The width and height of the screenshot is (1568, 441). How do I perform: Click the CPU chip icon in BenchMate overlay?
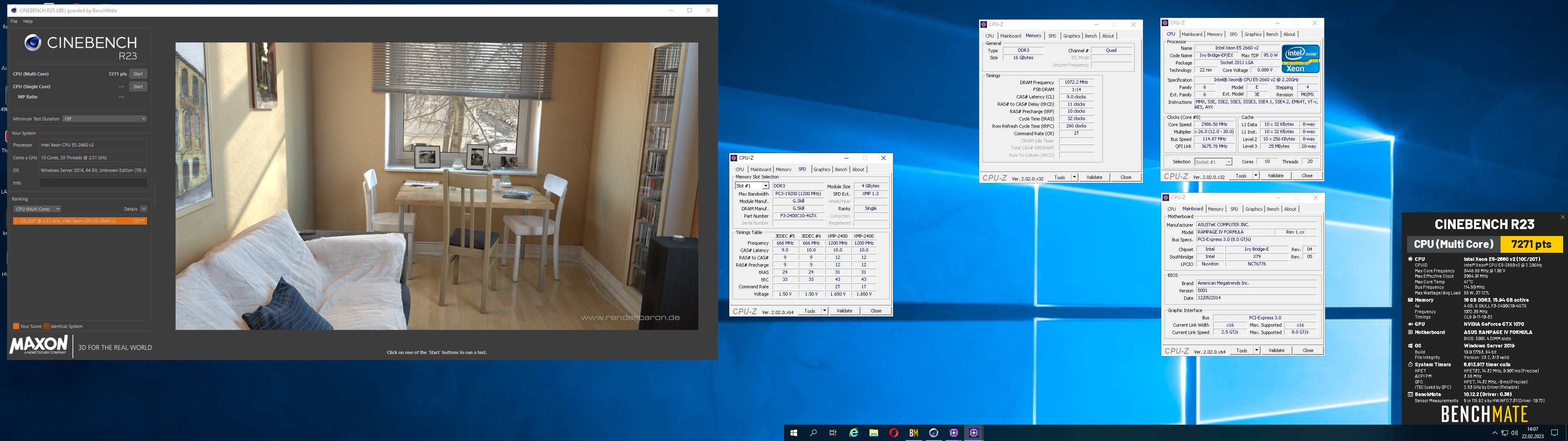tap(1410, 259)
